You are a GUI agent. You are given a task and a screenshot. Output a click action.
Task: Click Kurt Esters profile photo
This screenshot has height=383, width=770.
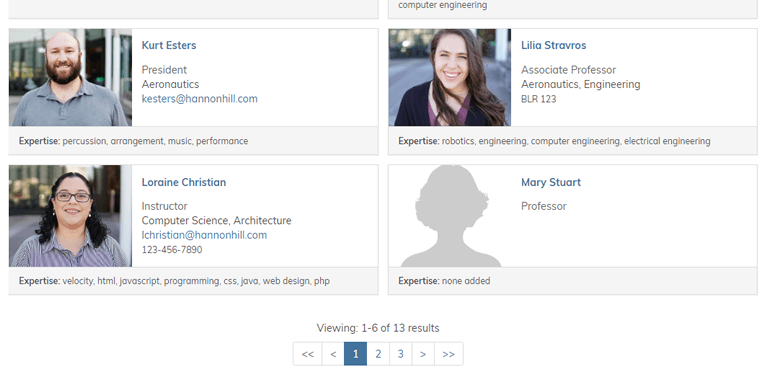tap(70, 77)
